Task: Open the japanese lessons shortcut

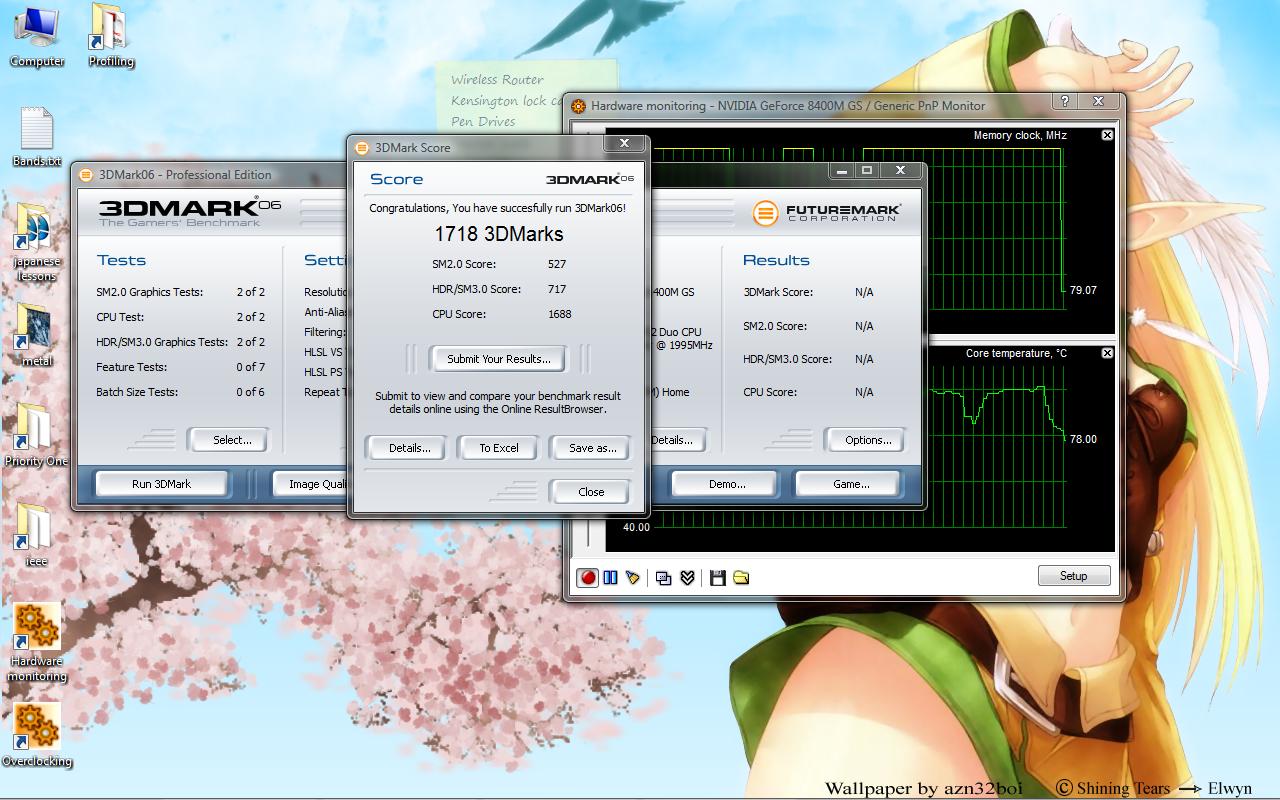Action: click(x=37, y=242)
